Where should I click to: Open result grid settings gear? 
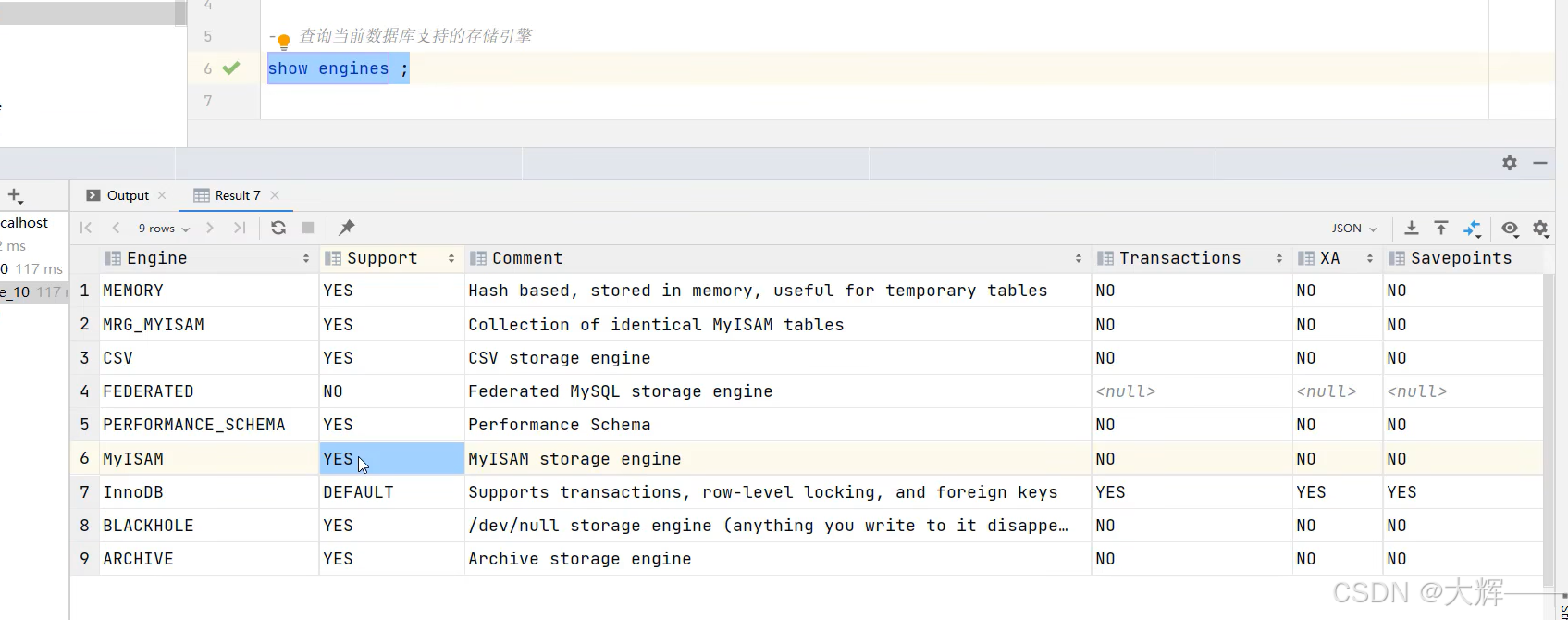1540,228
